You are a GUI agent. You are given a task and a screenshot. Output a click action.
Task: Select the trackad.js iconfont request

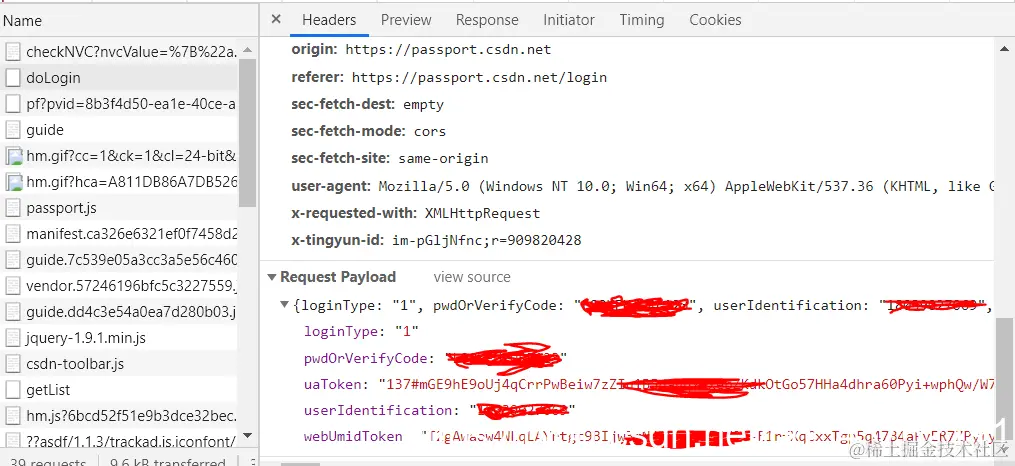tap(120, 441)
